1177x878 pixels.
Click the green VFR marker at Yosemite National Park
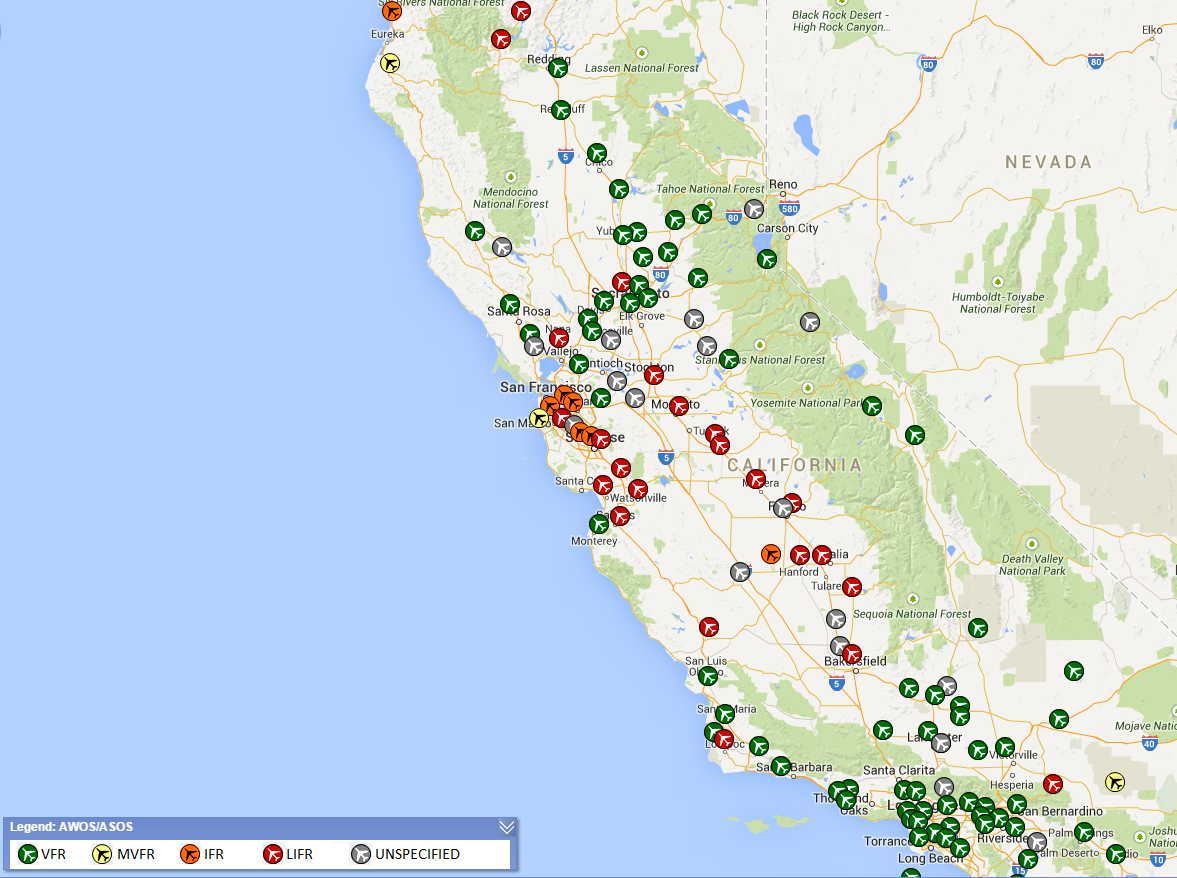point(872,405)
